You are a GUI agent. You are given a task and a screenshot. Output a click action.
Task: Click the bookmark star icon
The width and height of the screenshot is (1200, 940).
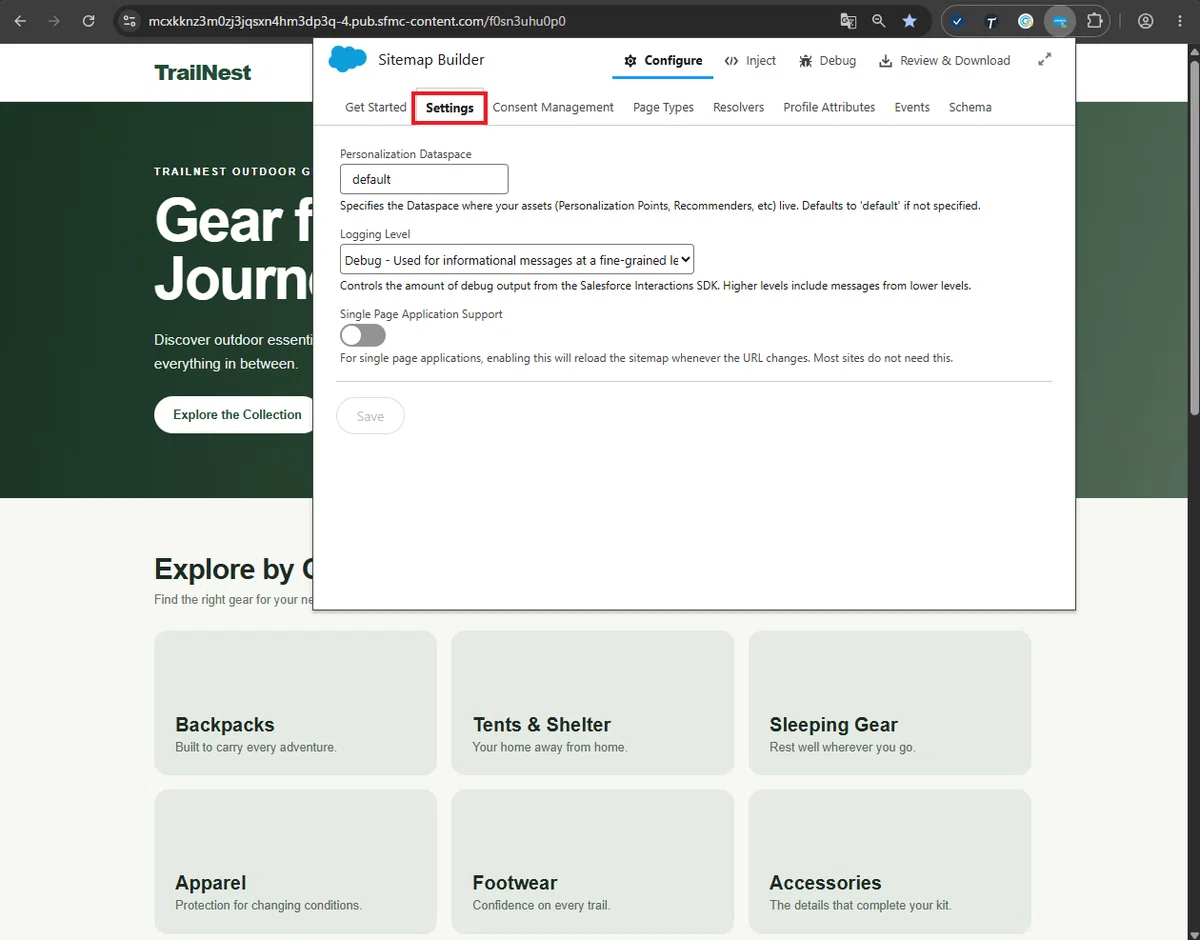(x=909, y=21)
